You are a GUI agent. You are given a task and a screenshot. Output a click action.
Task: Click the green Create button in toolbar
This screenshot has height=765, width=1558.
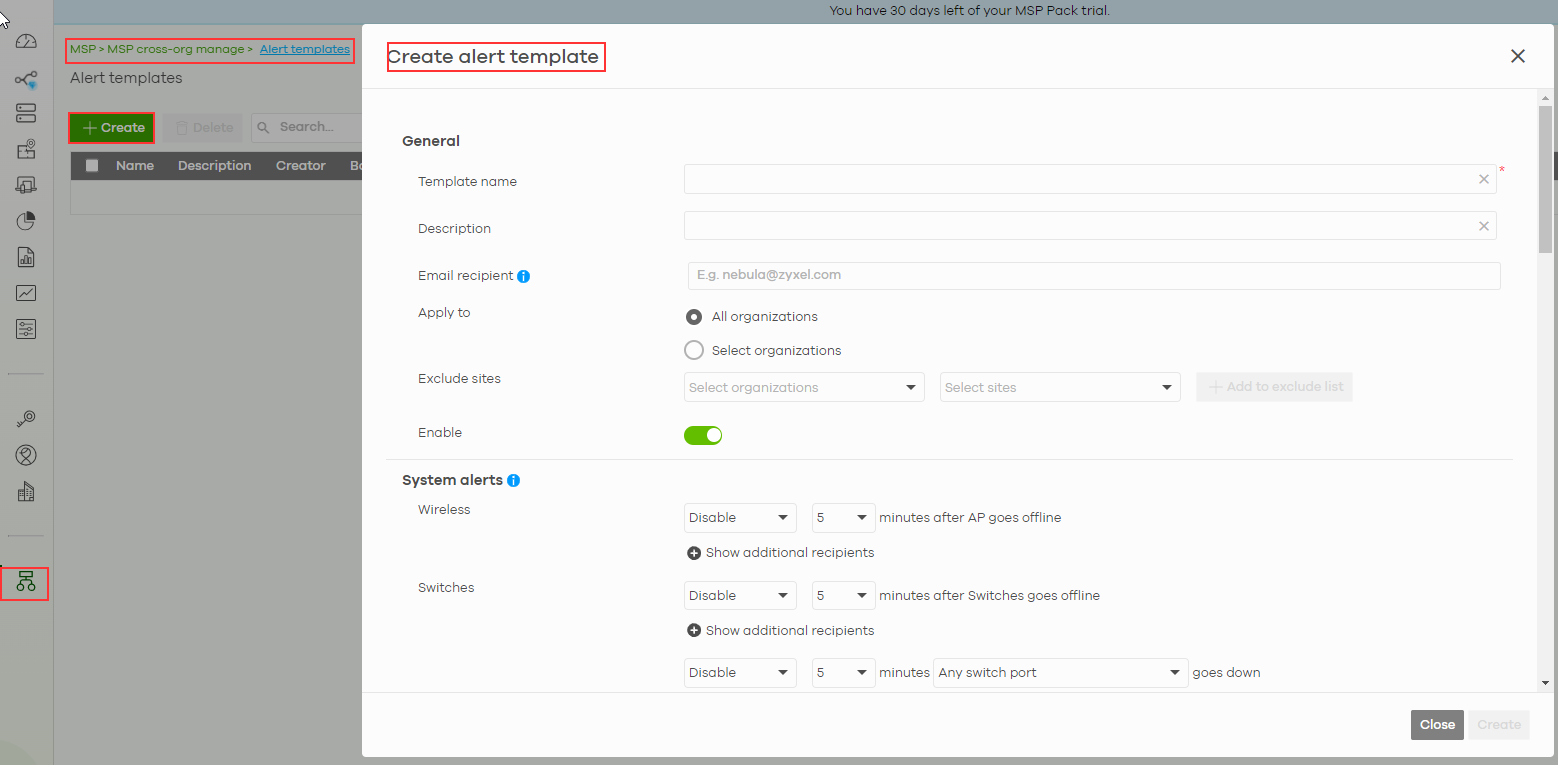(112, 128)
